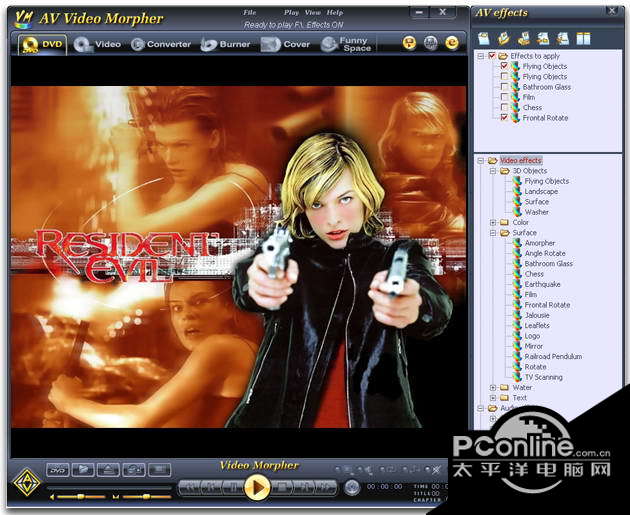Select 'Landscape' effect under 3D Objects
630x515 pixels.
point(541,191)
